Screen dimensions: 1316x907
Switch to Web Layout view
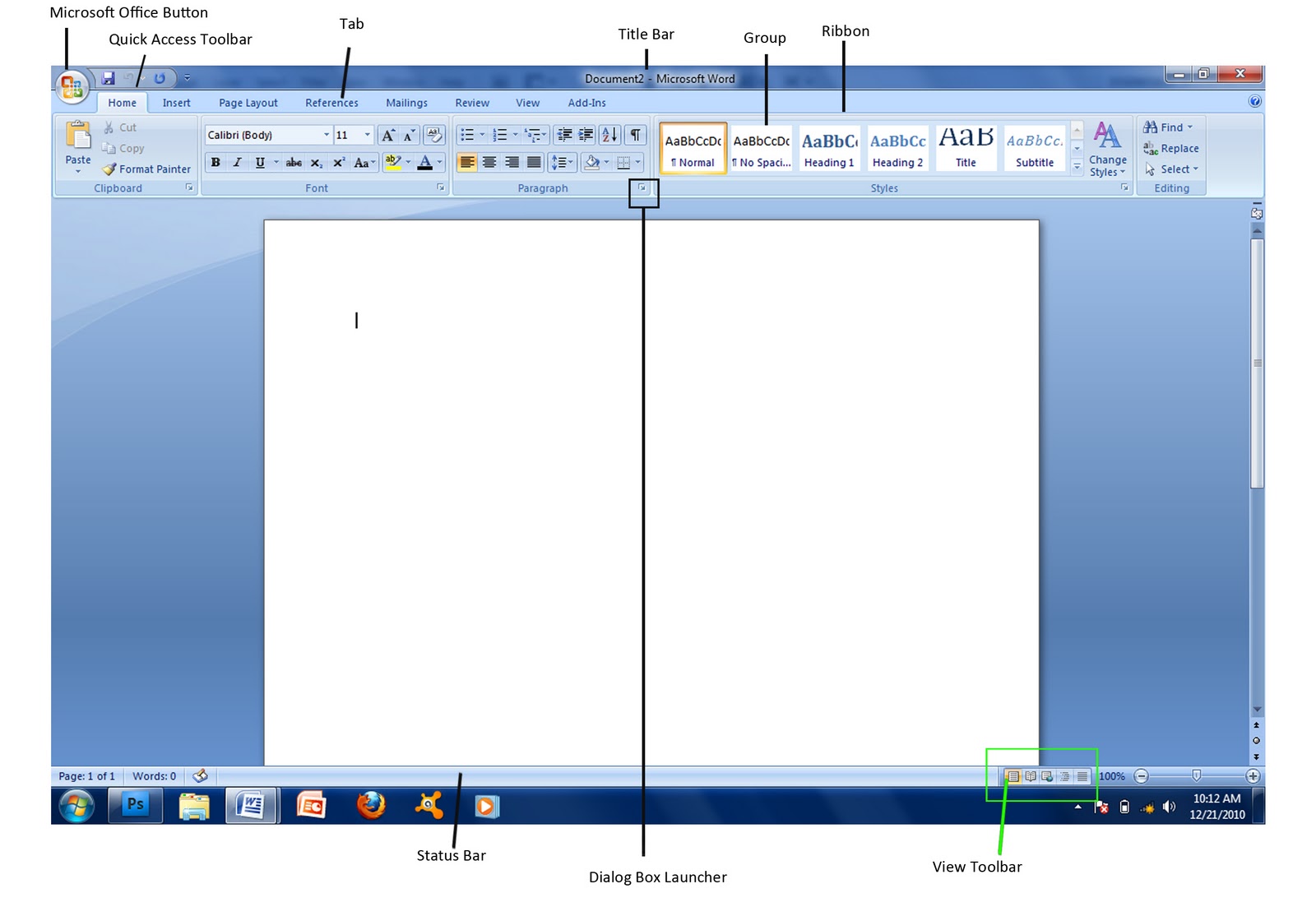[1047, 776]
